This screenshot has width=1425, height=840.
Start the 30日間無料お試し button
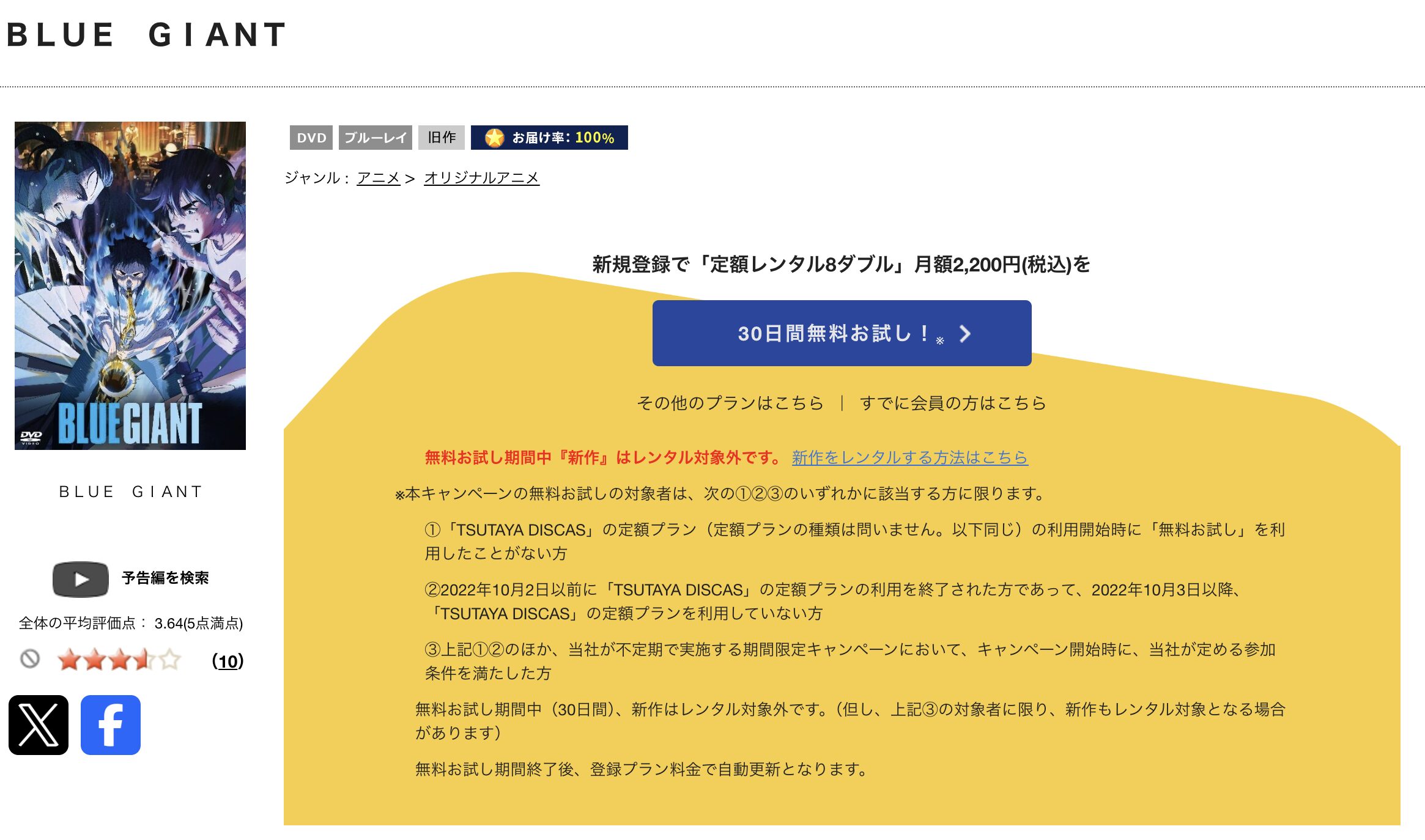click(842, 333)
